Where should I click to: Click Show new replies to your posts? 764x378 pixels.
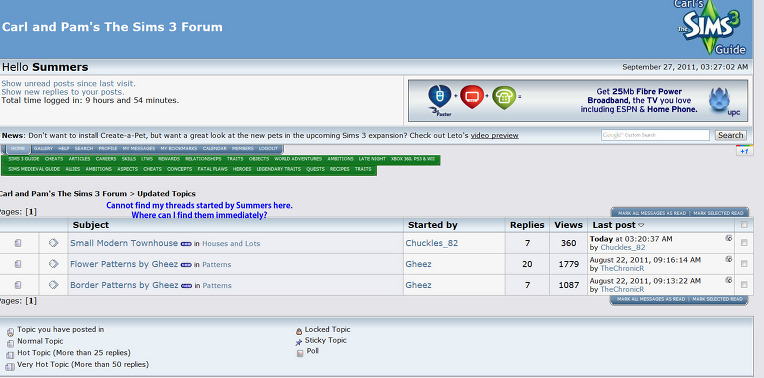click(63, 92)
